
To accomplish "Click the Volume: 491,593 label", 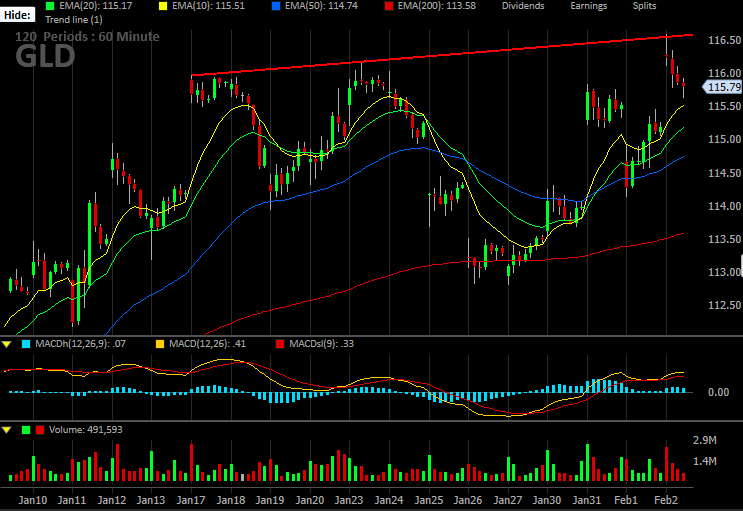I will tap(85, 430).
